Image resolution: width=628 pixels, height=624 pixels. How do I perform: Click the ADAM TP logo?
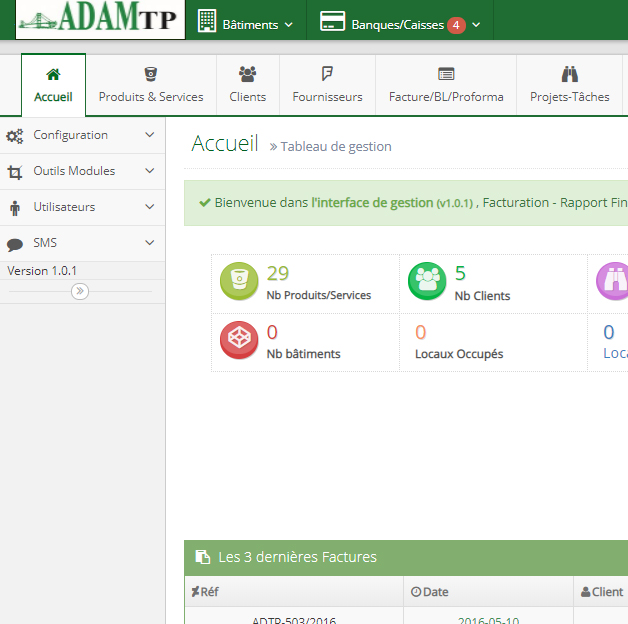[x=100, y=20]
